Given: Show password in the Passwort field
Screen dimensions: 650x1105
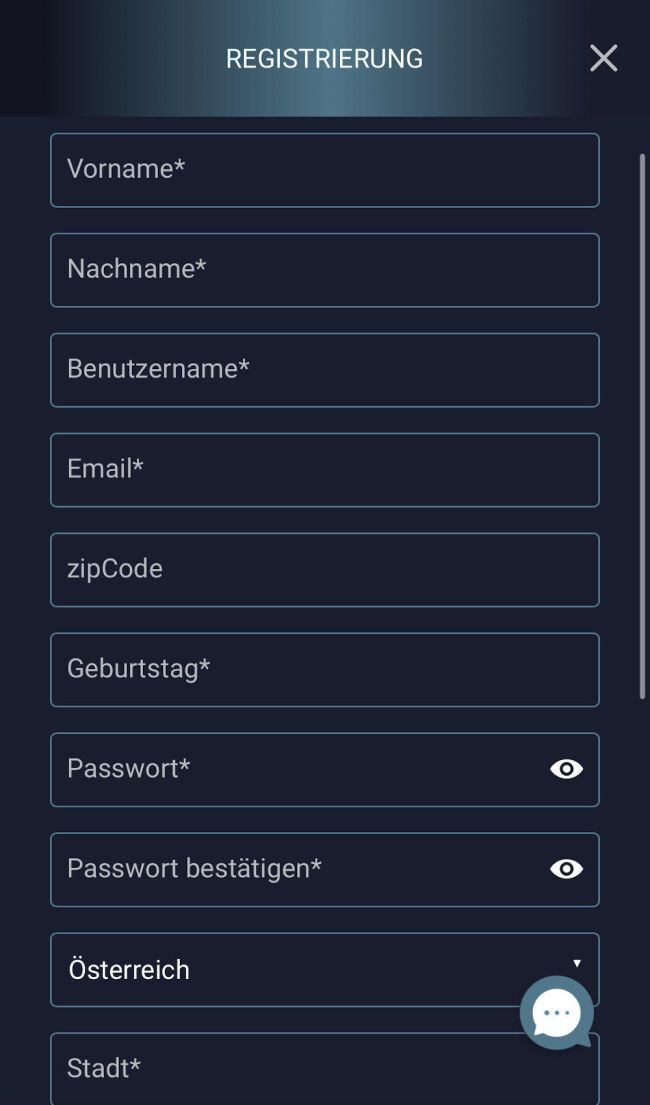Looking at the screenshot, I should (566, 769).
